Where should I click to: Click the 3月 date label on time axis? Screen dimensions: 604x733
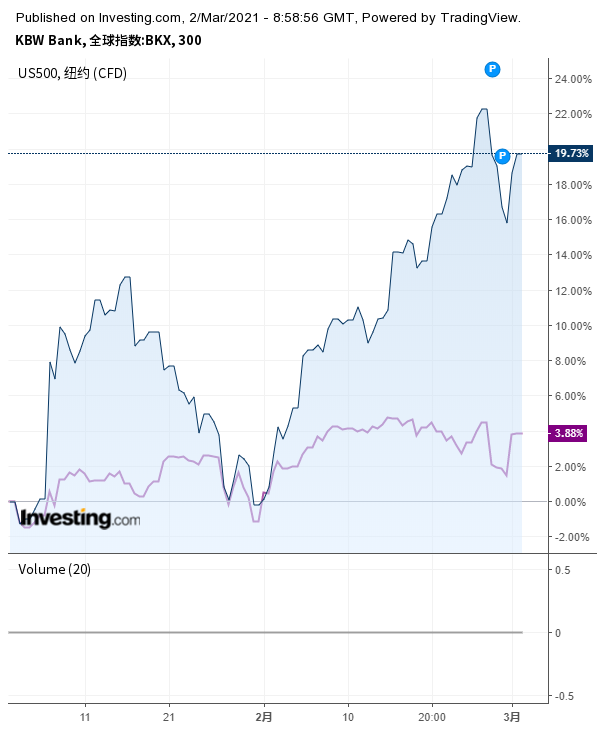(512, 717)
